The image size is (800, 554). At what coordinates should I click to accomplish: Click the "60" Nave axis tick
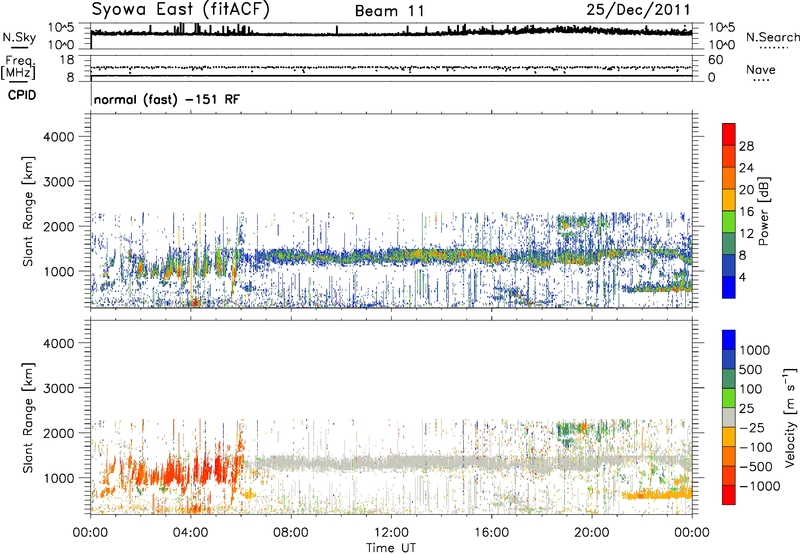coord(715,60)
